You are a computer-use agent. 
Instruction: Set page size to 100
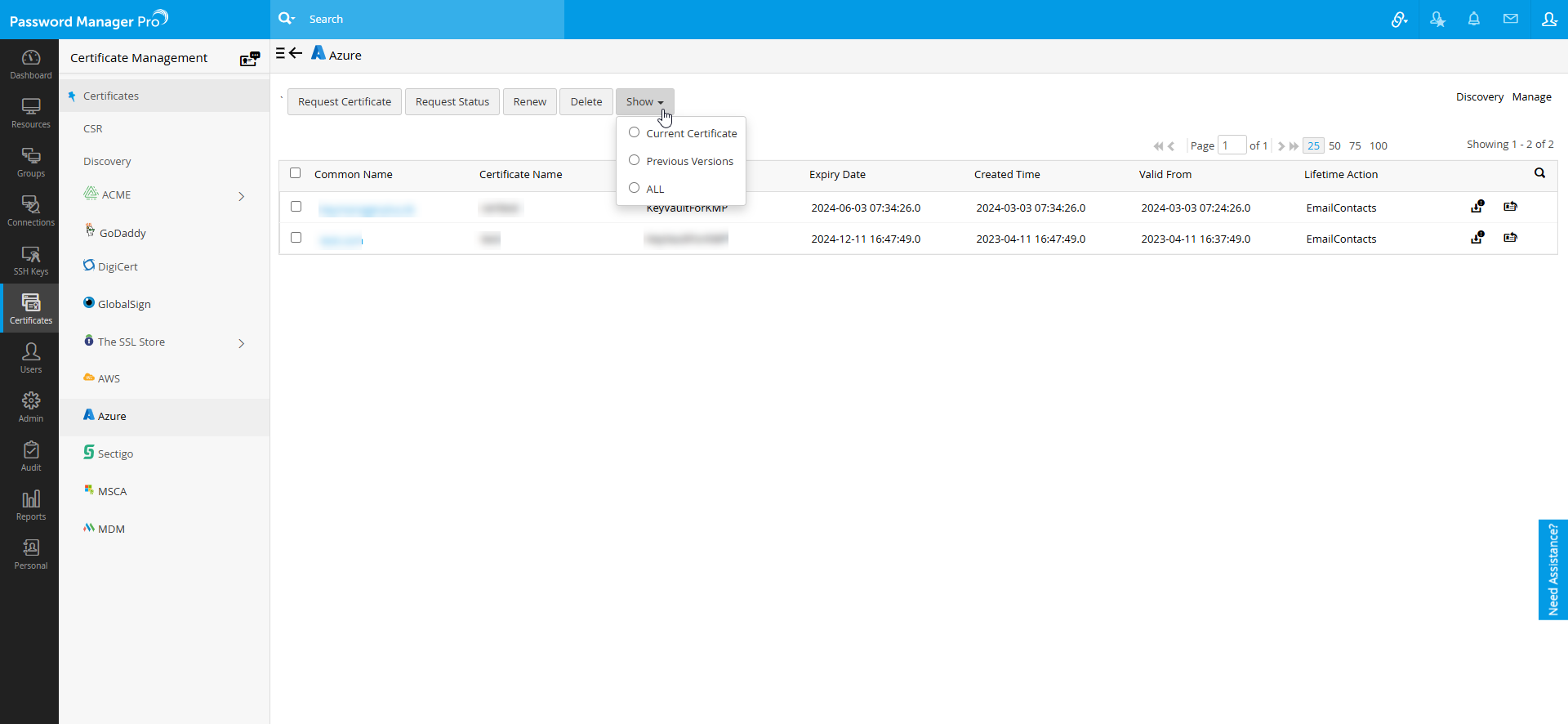point(1379,145)
